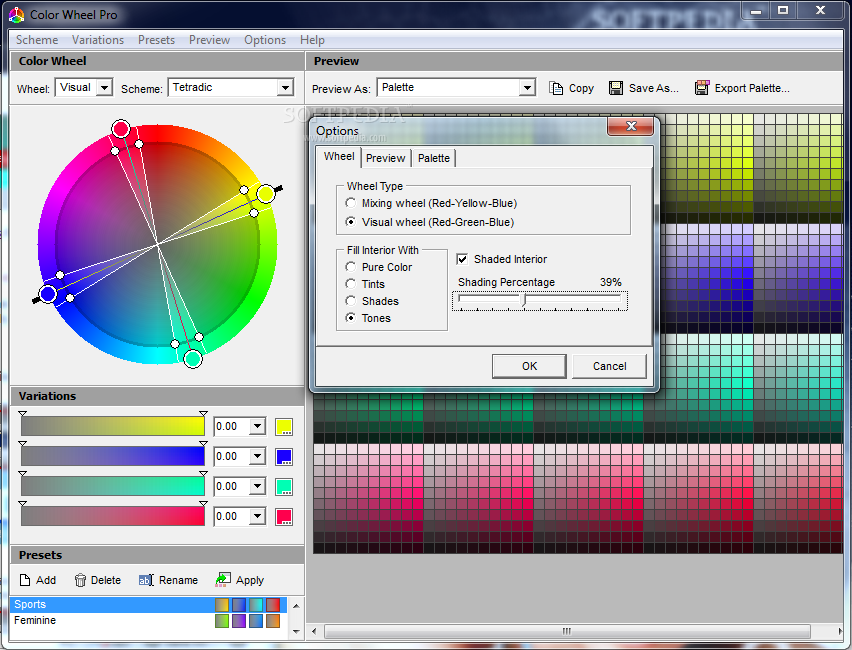Toggle the Shaded Interior checkbox
Viewport: 852px width, 650px height.
(462, 259)
